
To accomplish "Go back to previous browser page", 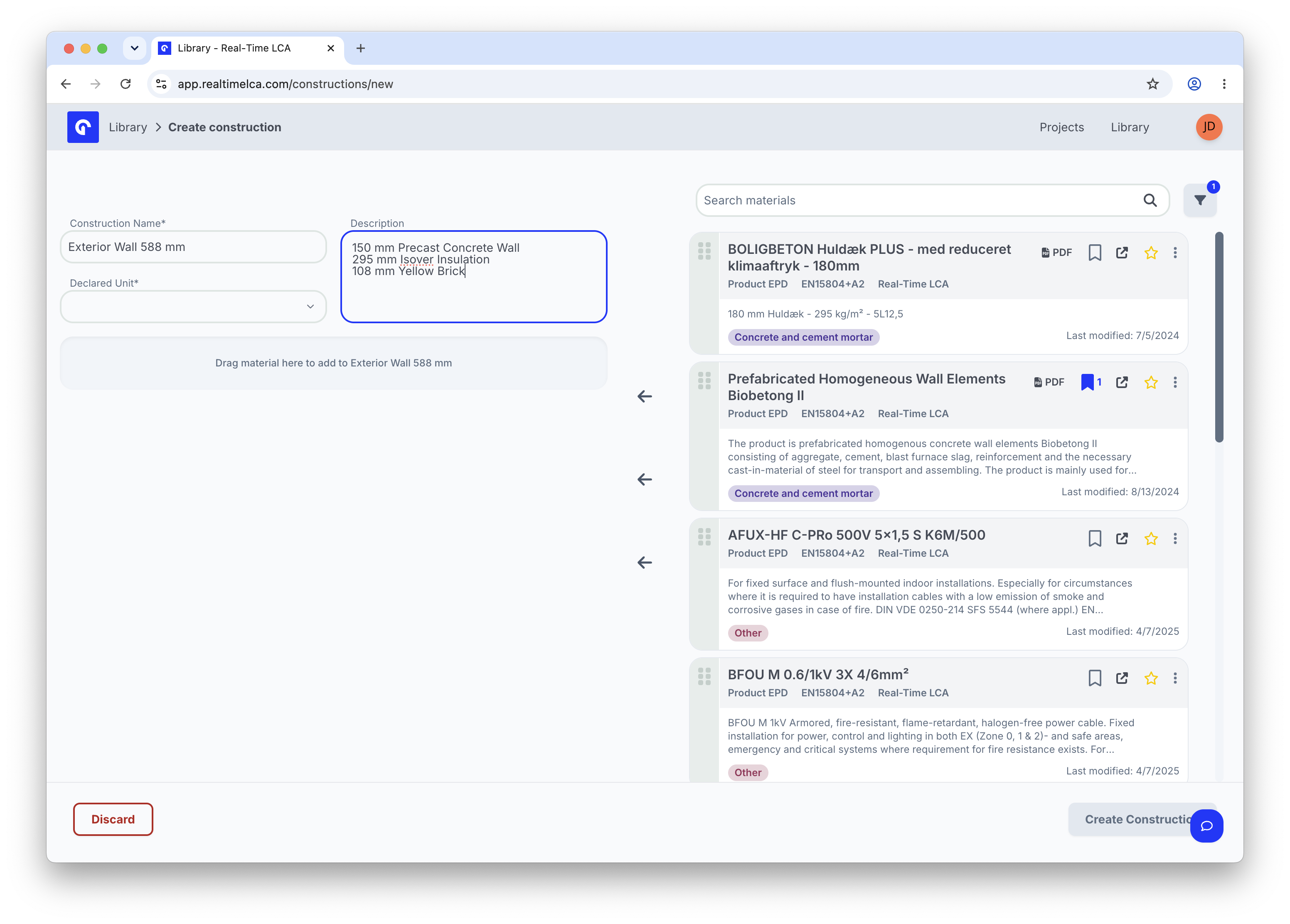I will [x=66, y=84].
